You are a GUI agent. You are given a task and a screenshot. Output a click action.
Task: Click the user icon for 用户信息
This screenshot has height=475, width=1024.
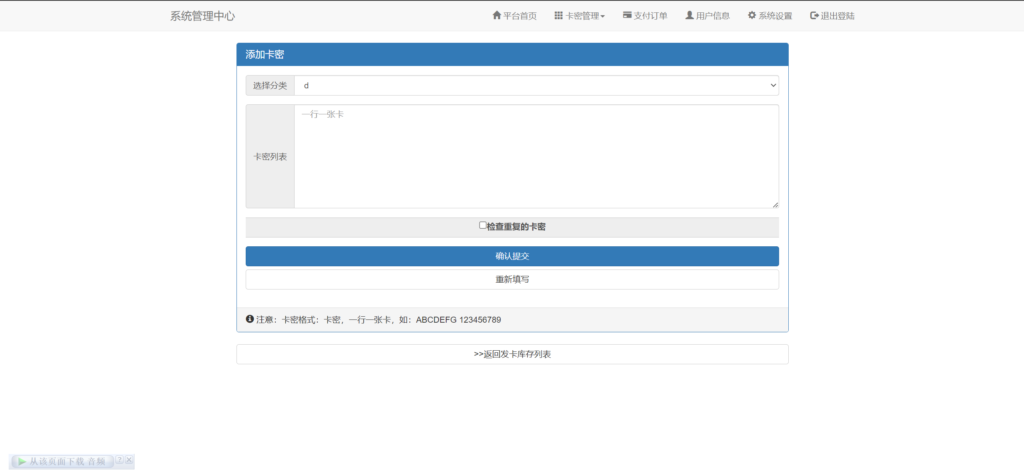click(x=689, y=16)
